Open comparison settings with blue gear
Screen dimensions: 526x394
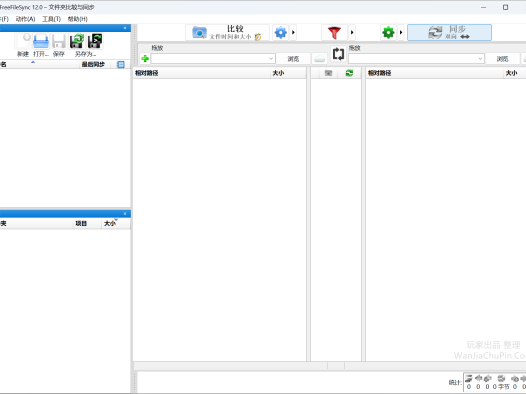click(x=280, y=33)
